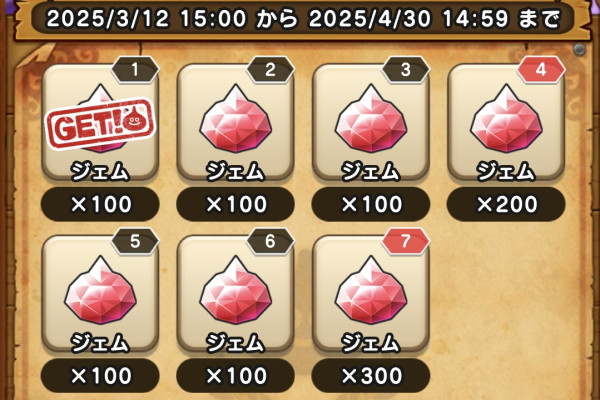The width and height of the screenshot is (600, 400).
Task: Select the ×200 quantity label
Action: [506, 204]
